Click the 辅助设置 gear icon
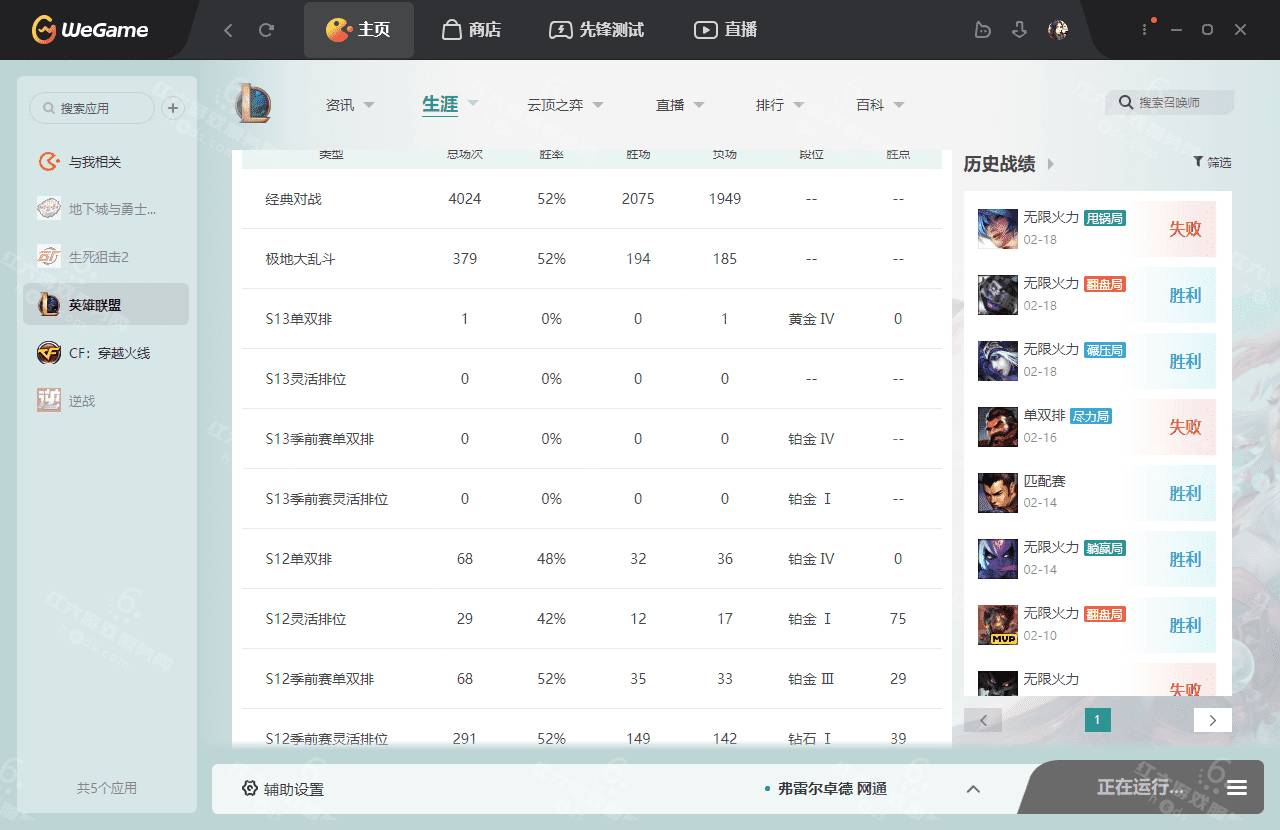 (250, 788)
